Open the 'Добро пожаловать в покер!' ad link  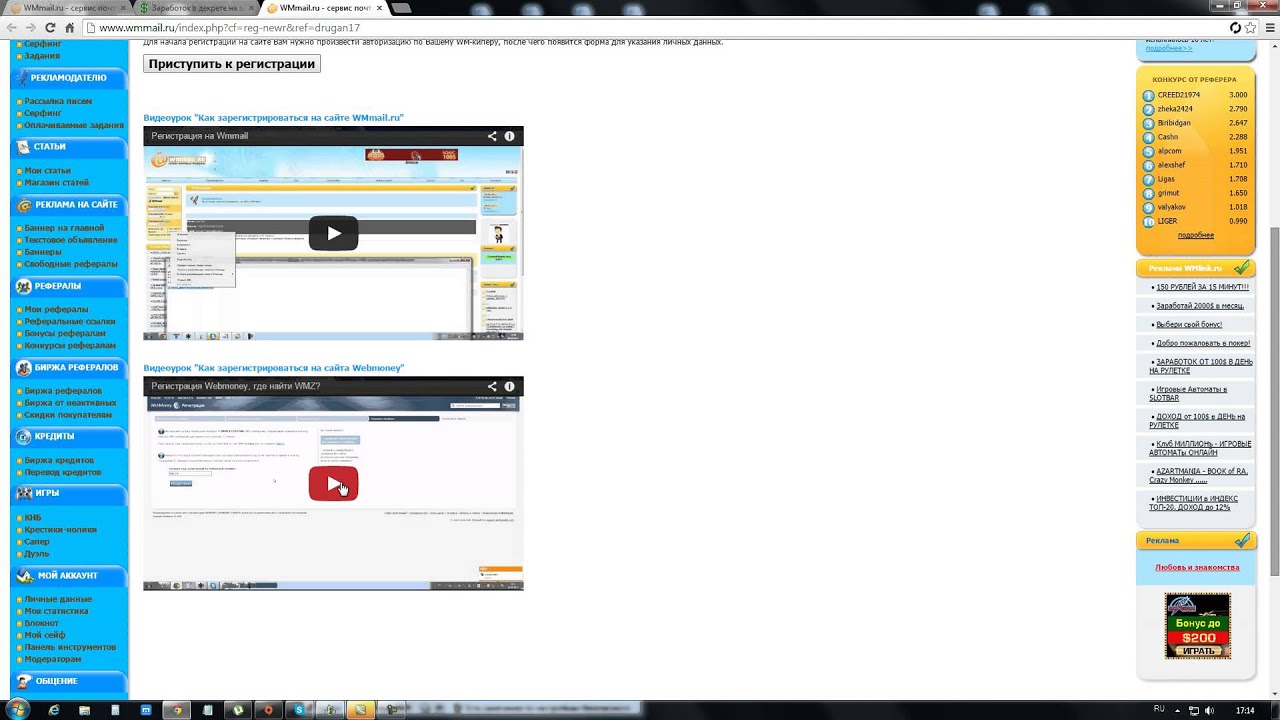click(x=1203, y=343)
